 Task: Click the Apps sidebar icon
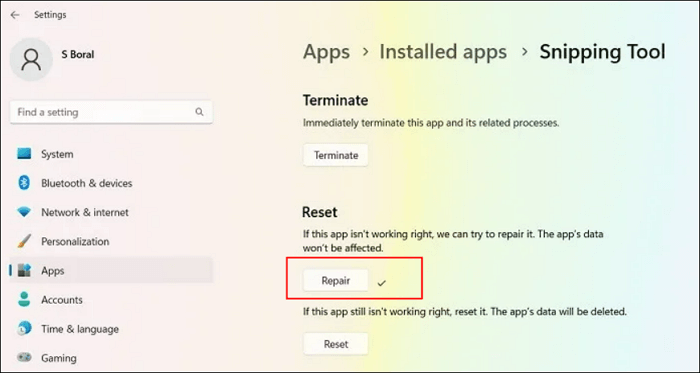point(24,270)
